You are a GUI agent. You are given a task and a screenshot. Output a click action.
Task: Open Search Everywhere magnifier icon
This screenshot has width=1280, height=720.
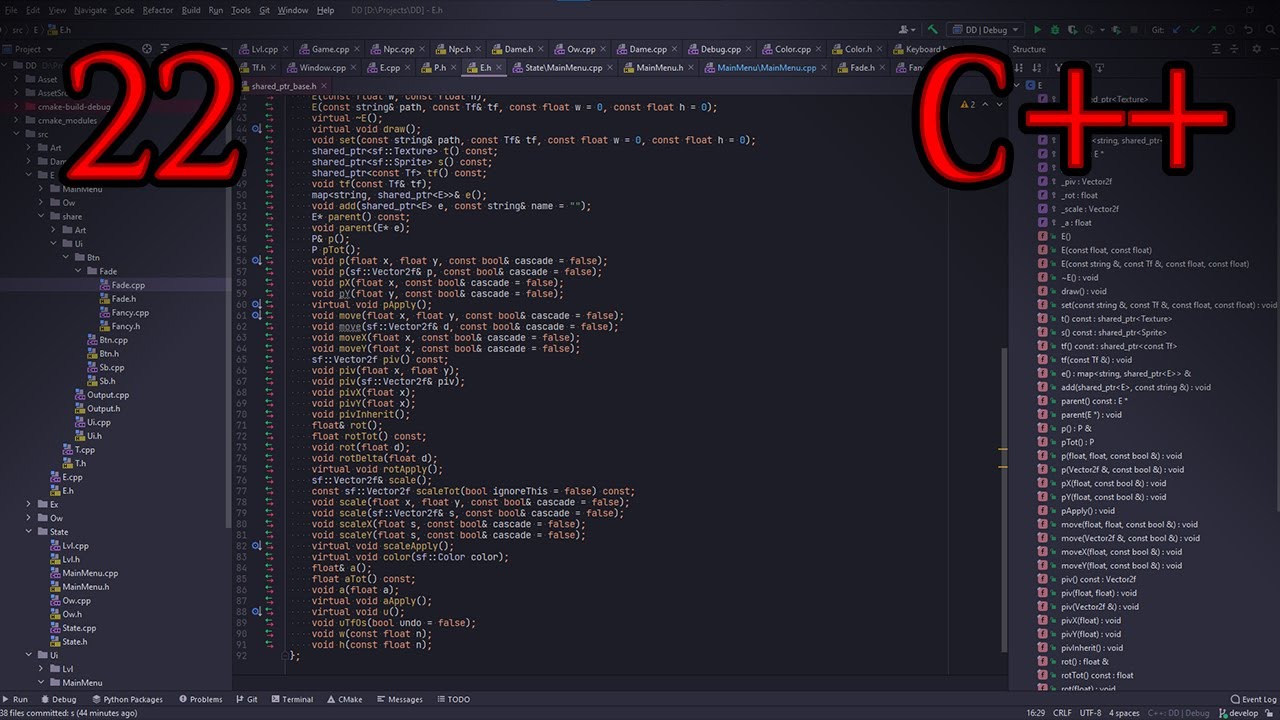1268,30
